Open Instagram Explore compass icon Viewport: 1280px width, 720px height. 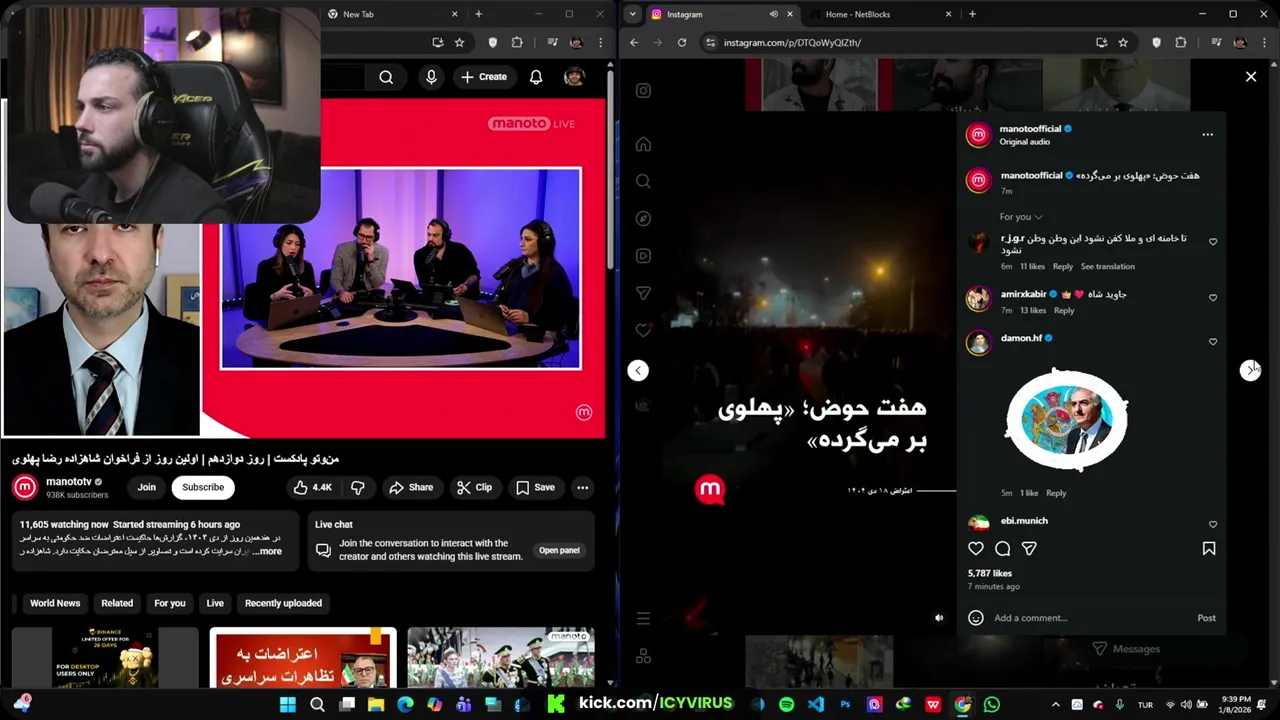643,218
